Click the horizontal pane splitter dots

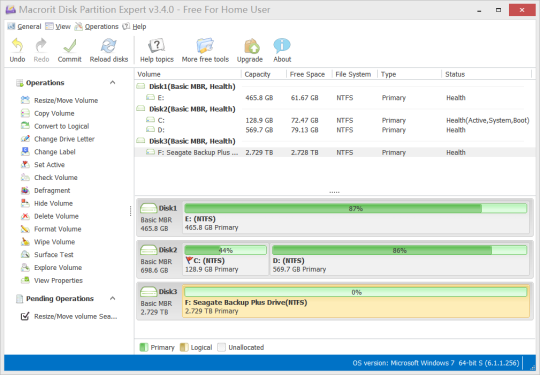click(334, 192)
